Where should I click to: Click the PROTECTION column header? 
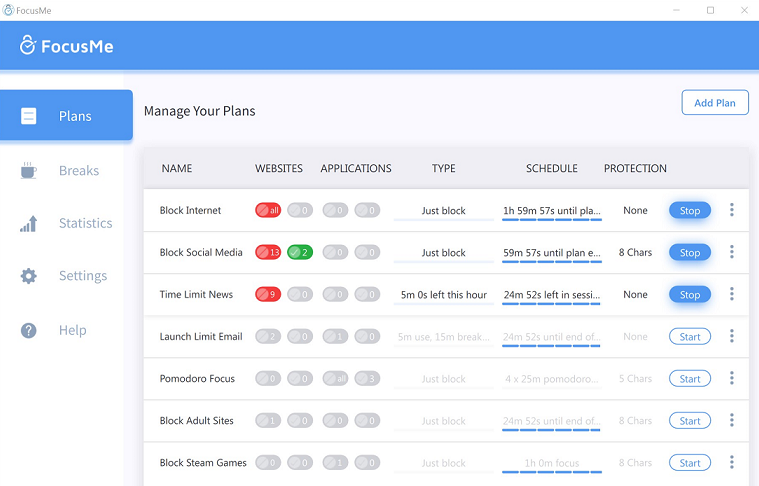point(635,168)
